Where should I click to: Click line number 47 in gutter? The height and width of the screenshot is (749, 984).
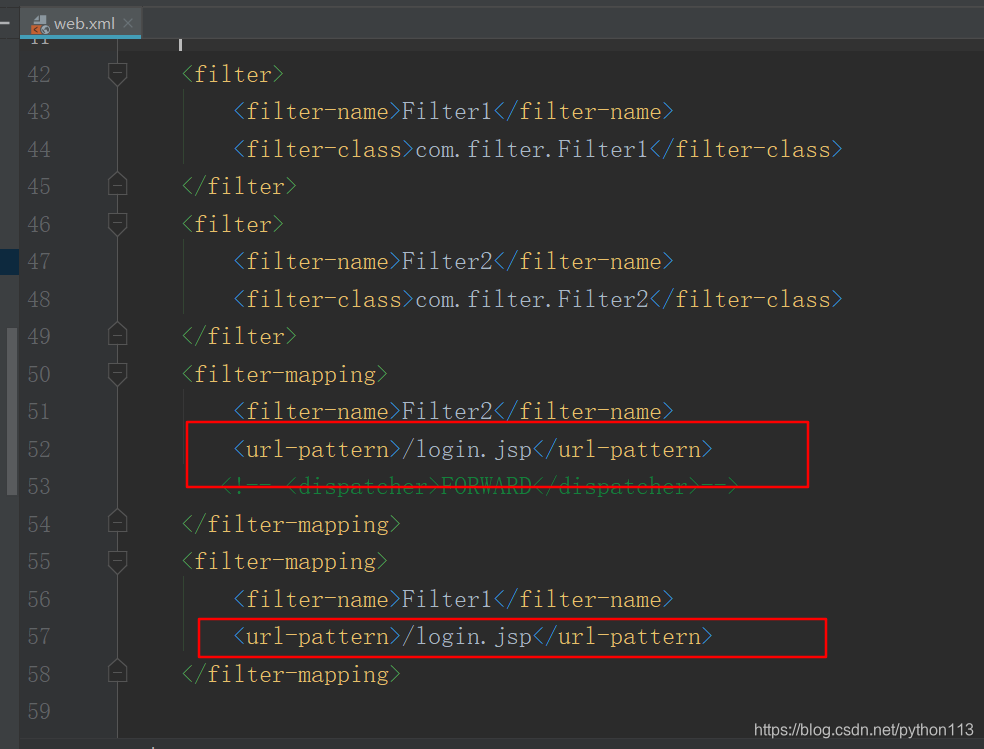point(39,262)
